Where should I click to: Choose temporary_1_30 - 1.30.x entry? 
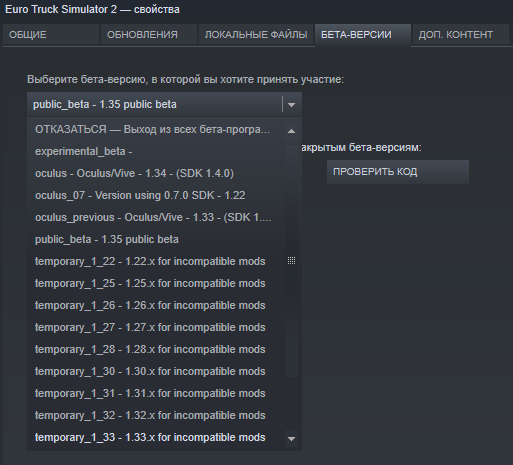tap(156, 371)
